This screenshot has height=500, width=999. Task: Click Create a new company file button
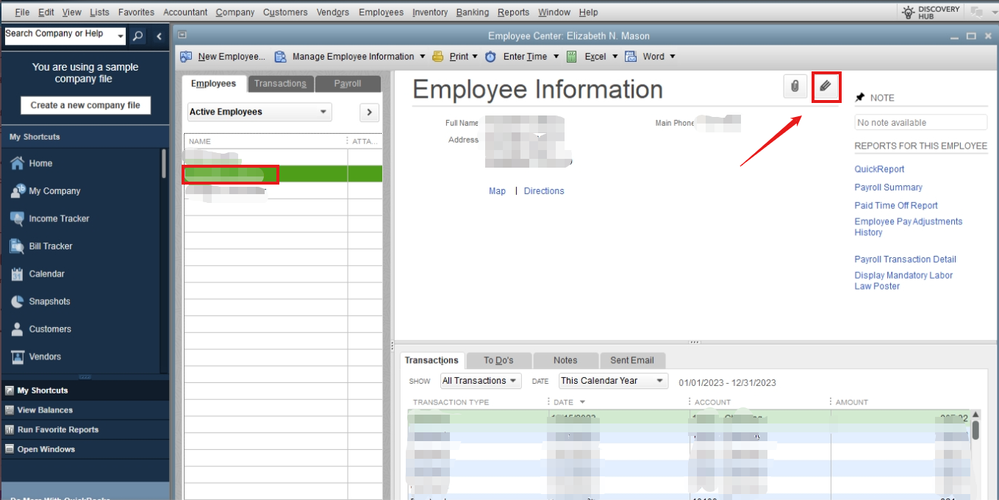coord(85,105)
